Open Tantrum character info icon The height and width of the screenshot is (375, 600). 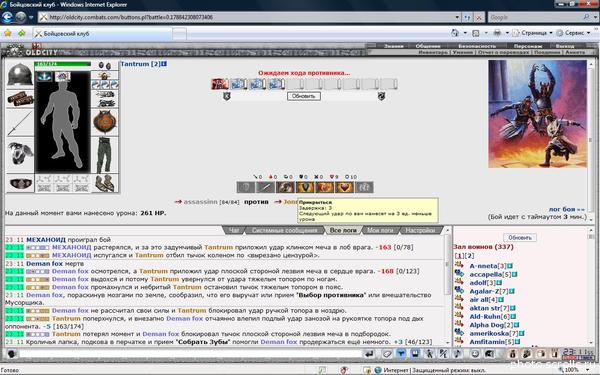tap(164, 64)
